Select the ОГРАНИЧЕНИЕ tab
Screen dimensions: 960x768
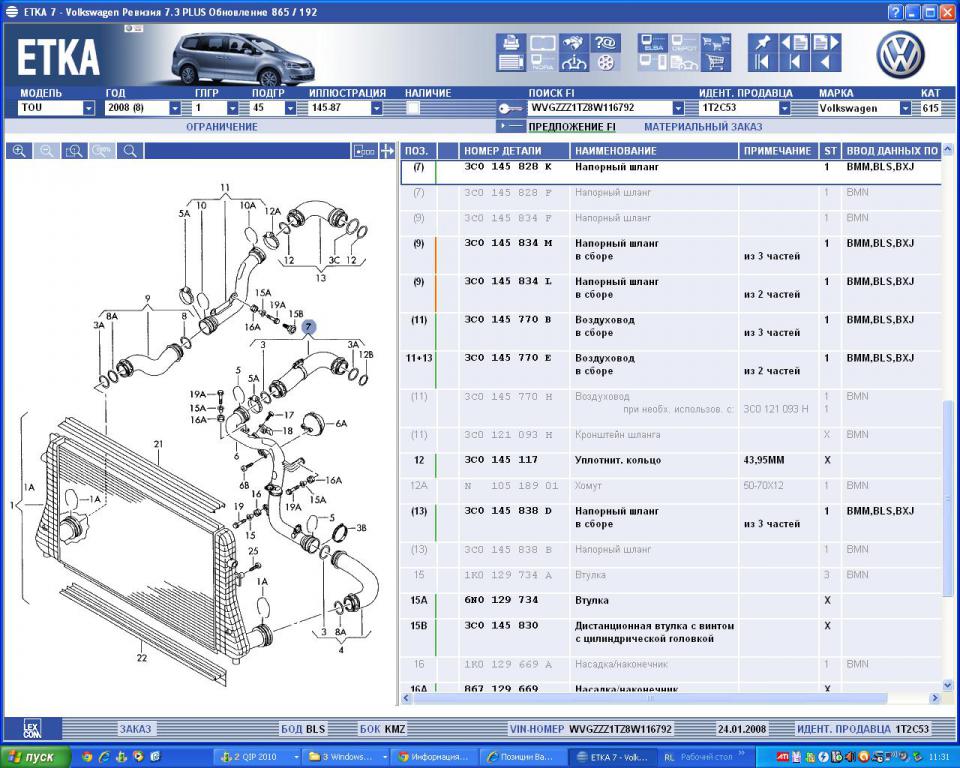point(222,127)
